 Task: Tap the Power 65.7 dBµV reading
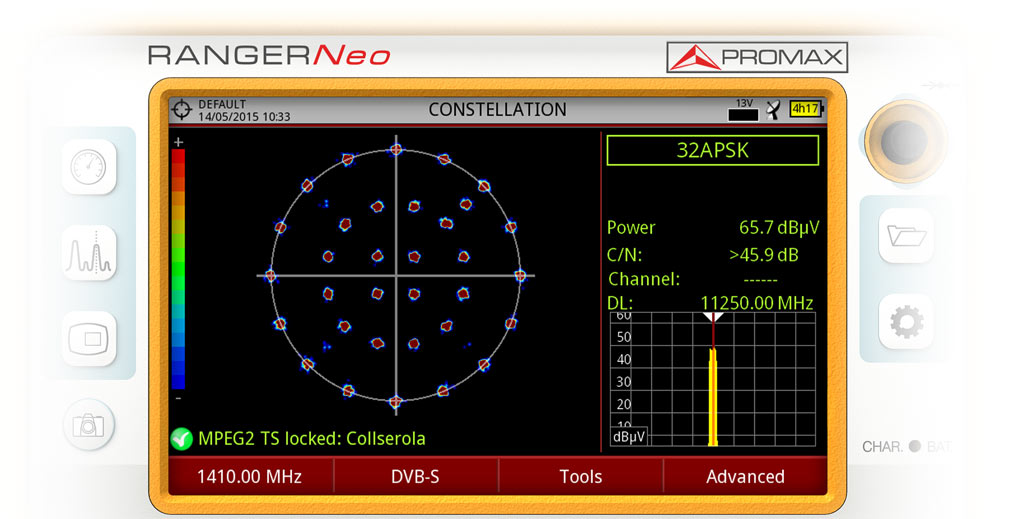pyautogui.click(x=712, y=227)
